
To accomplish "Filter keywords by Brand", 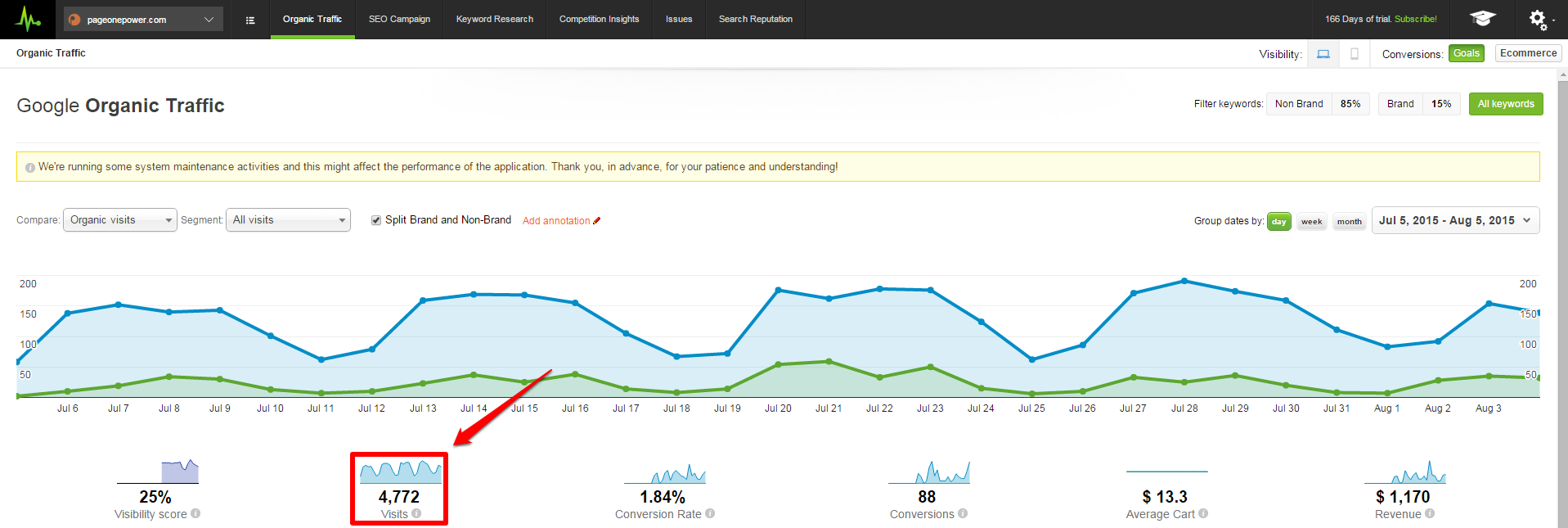I will coord(1419,104).
